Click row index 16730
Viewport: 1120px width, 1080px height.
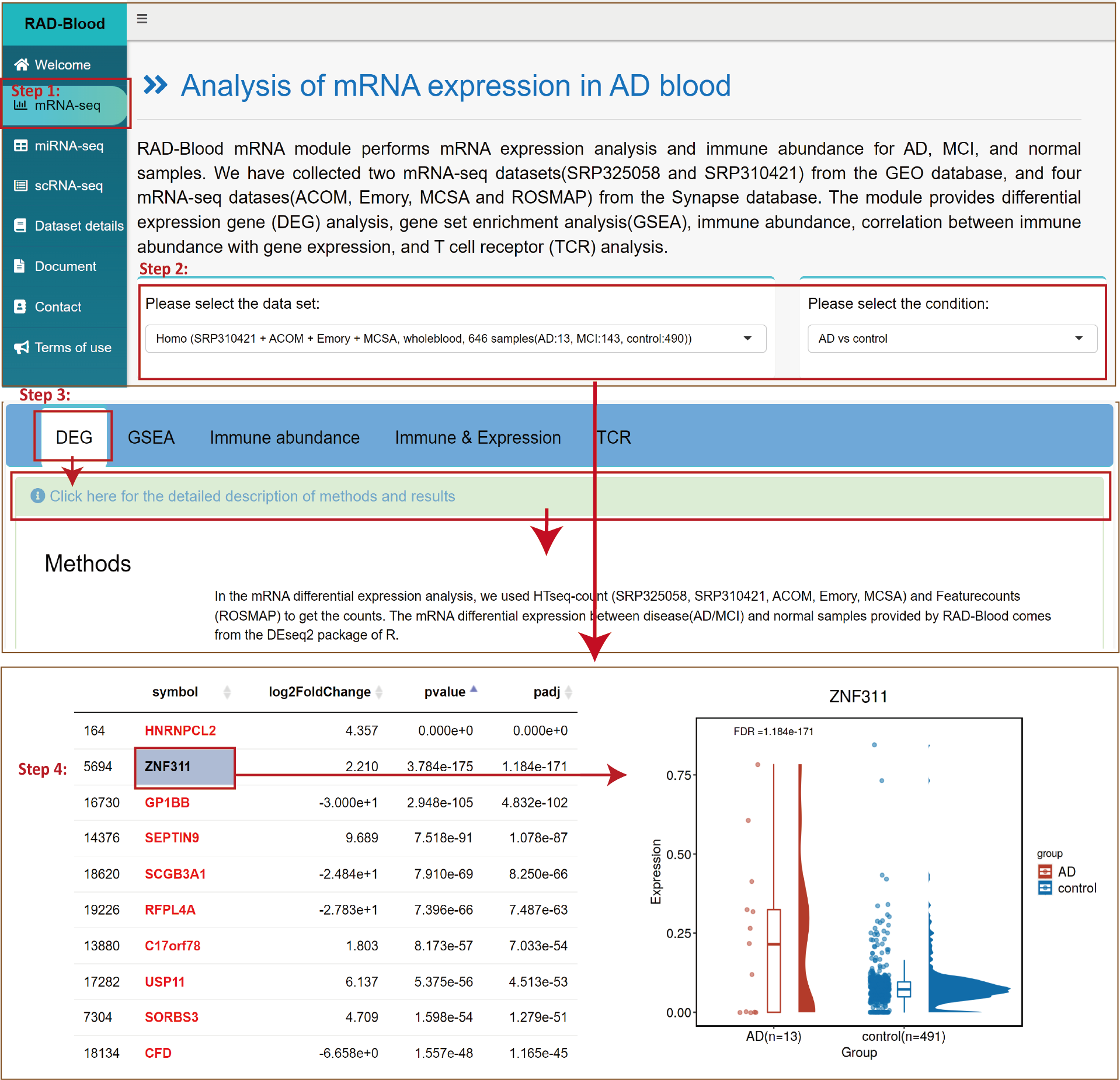coord(102,802)
